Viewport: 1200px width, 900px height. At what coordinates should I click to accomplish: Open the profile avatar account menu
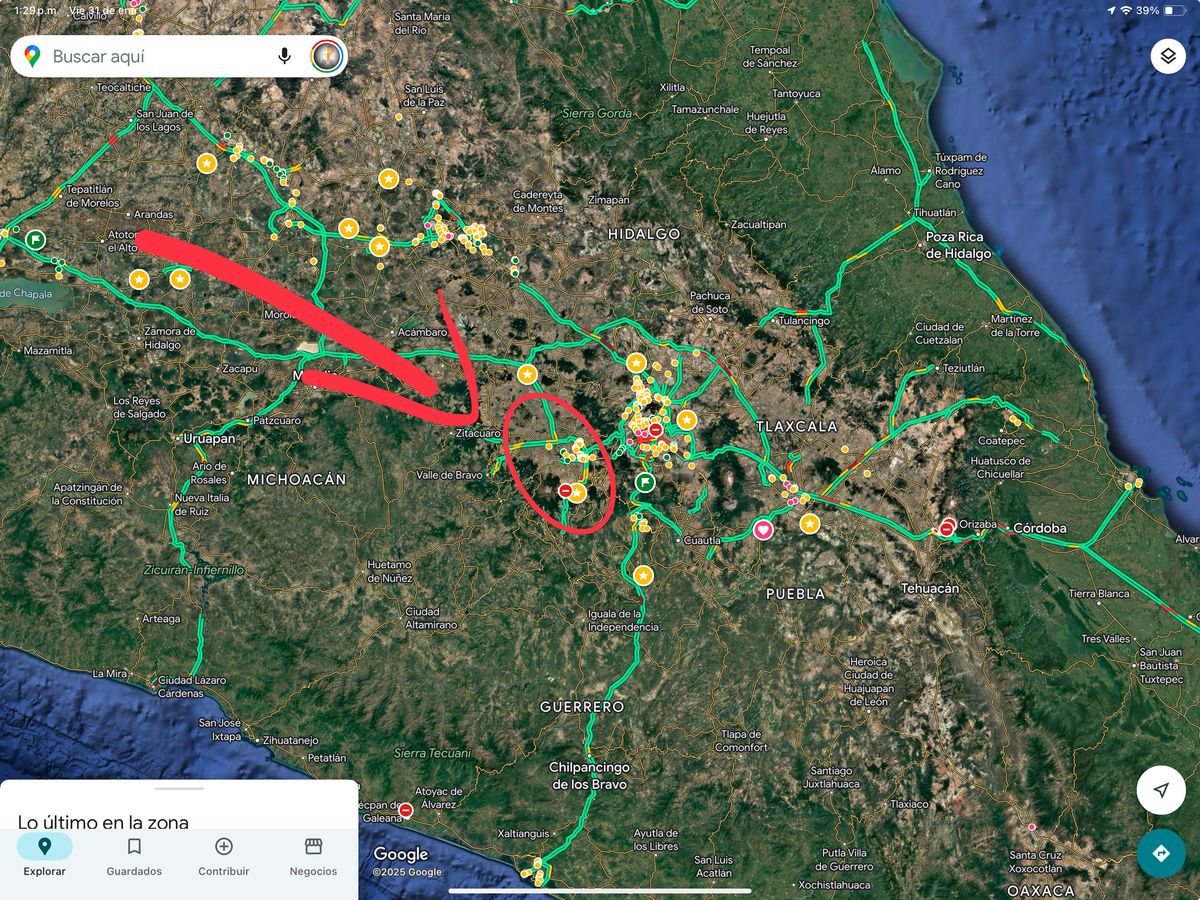click(326, 56)
